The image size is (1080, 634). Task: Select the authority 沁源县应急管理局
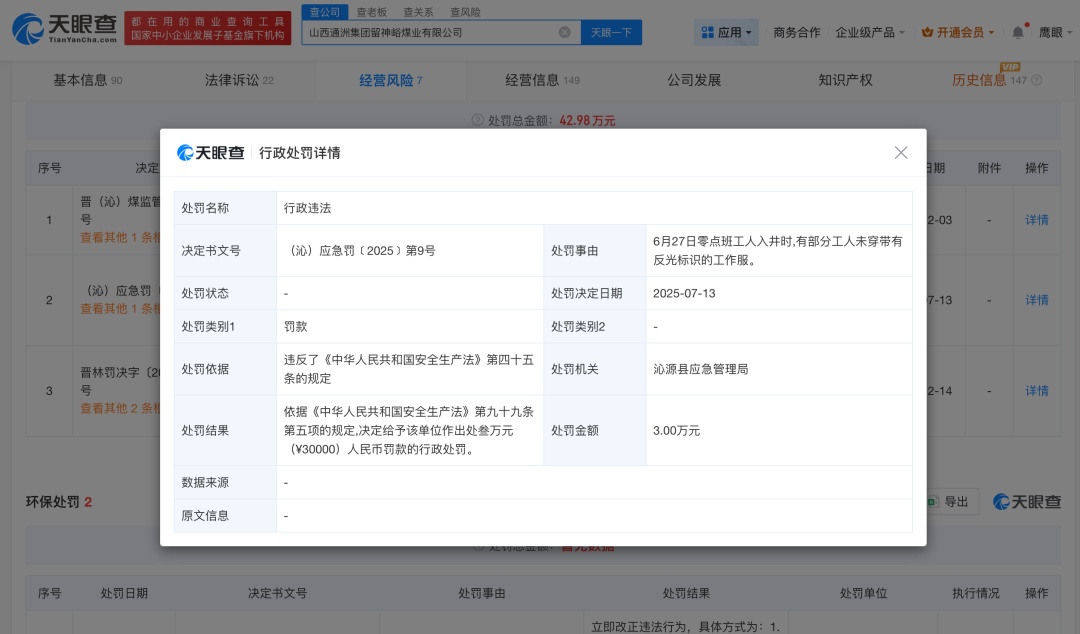tap(700, 369)
